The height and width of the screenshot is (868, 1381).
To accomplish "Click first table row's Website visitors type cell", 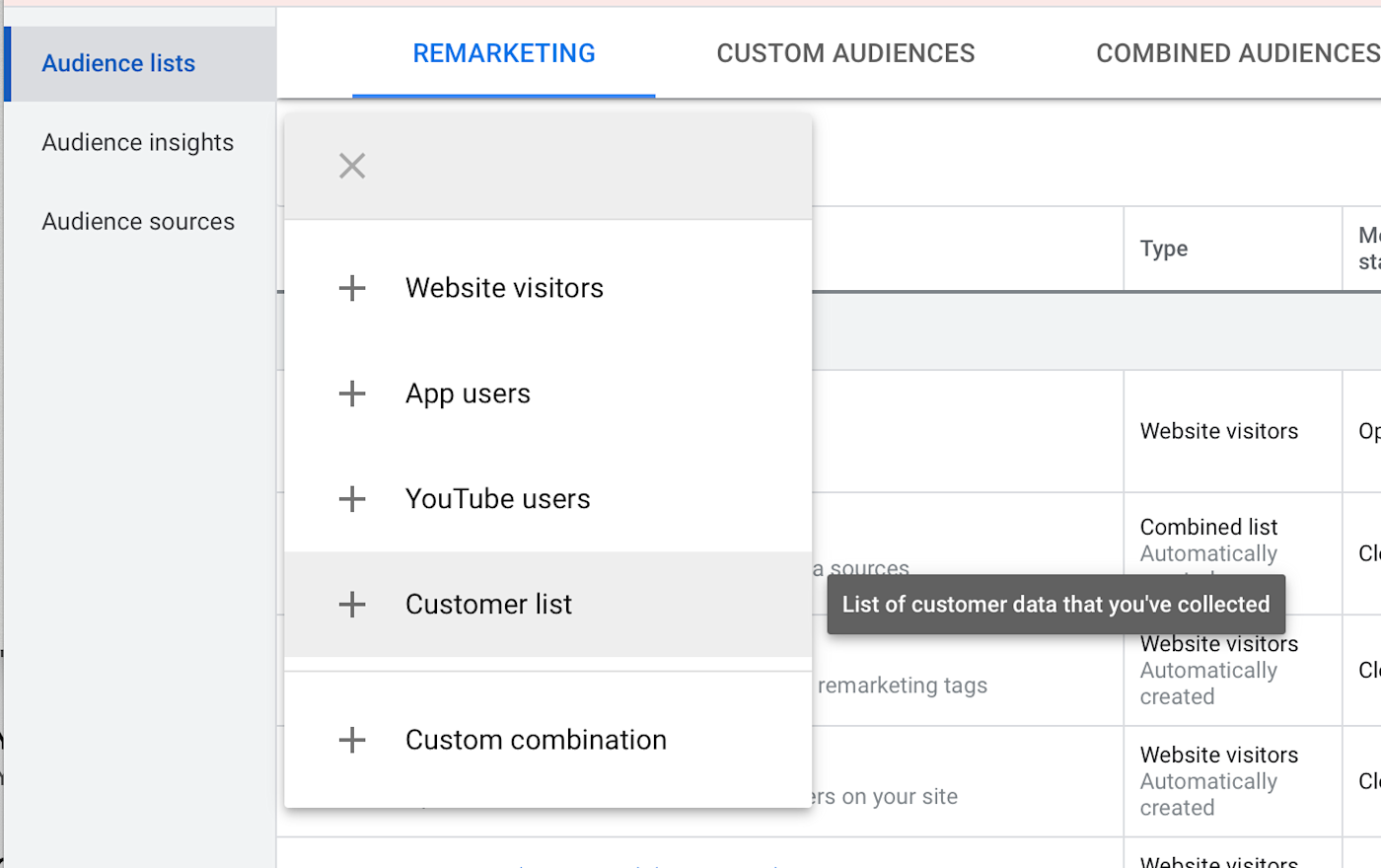I will (1219, 431).
